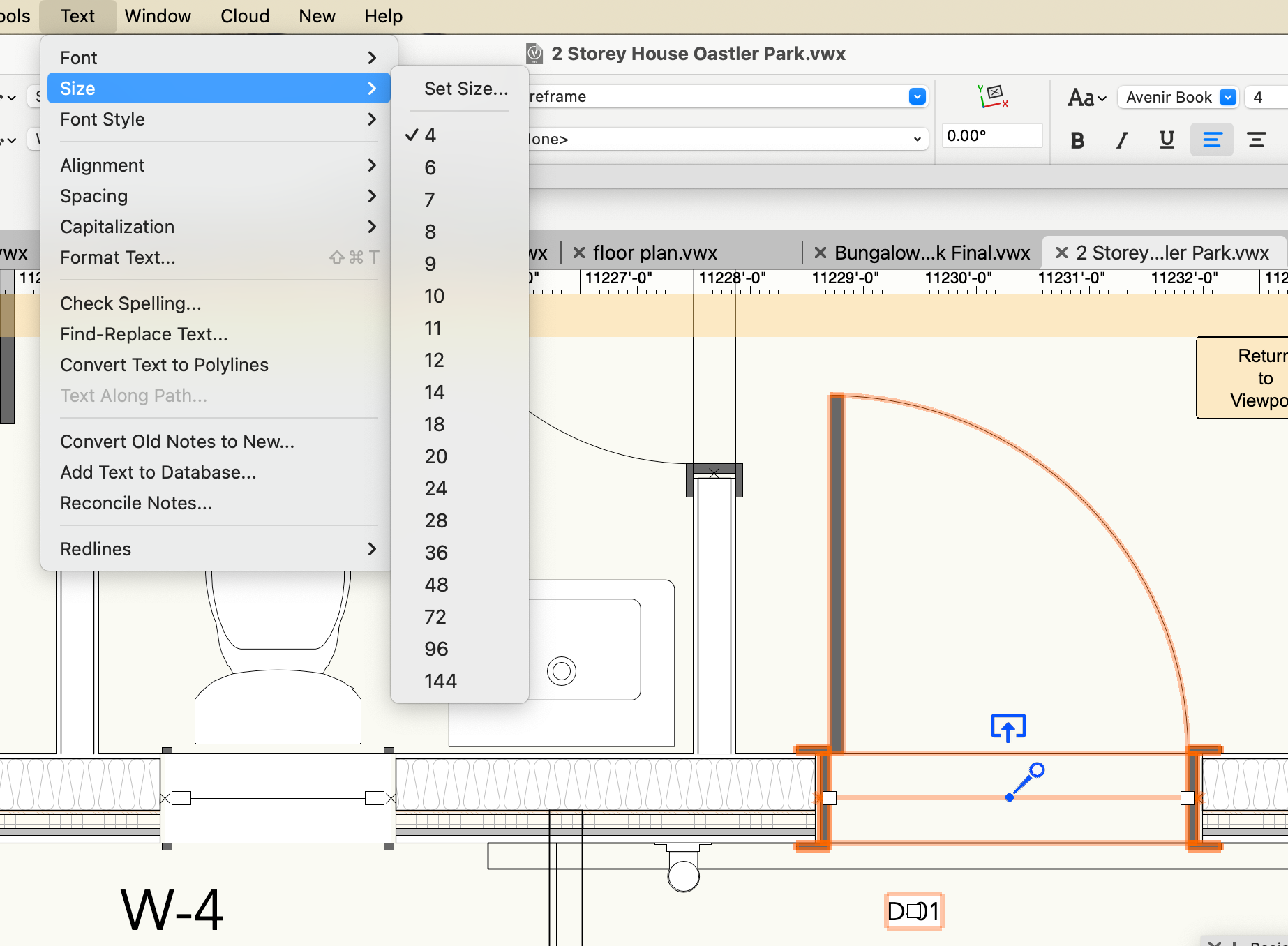Toggle Underline text formatting
This screenshot has height=946, width=1288.
(x=1167, y=140)
